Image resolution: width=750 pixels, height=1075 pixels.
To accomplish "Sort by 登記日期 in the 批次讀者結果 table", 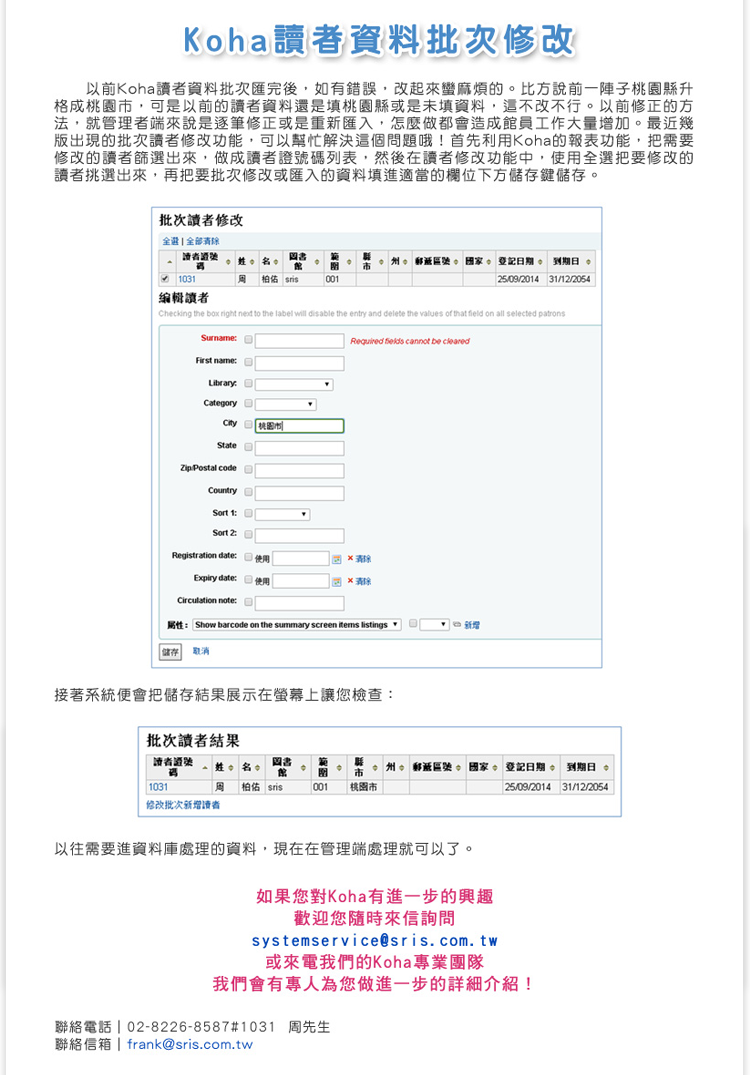I will coord(531,767).
